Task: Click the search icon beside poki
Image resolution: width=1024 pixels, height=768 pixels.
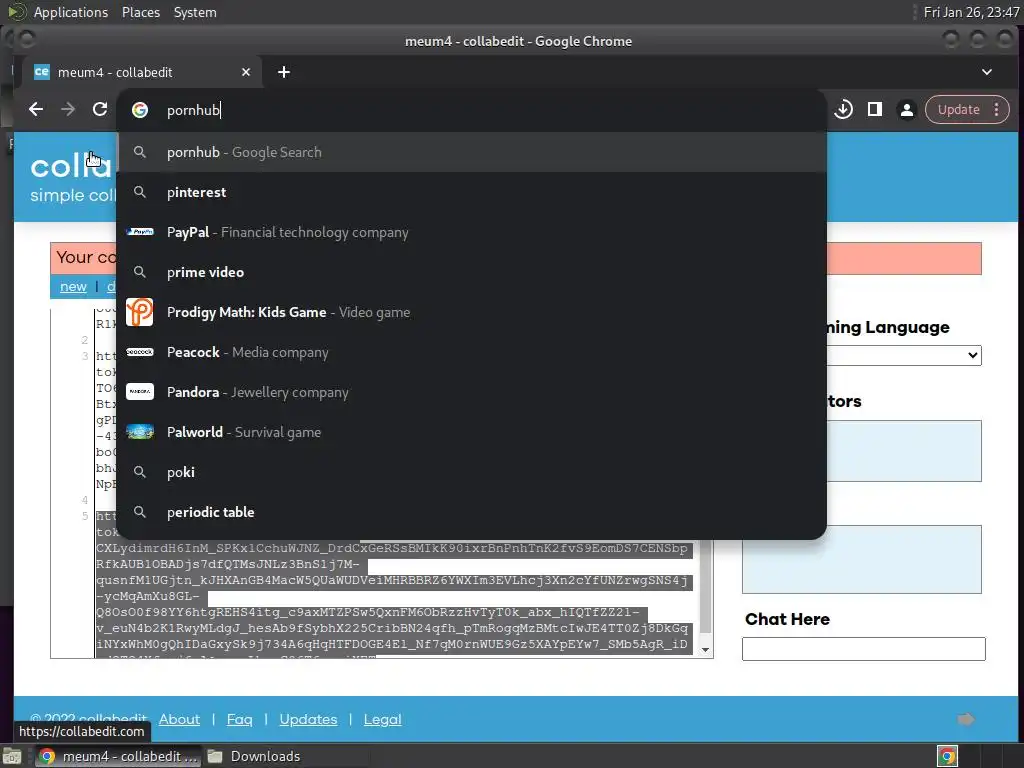Action: click(140, 472)
